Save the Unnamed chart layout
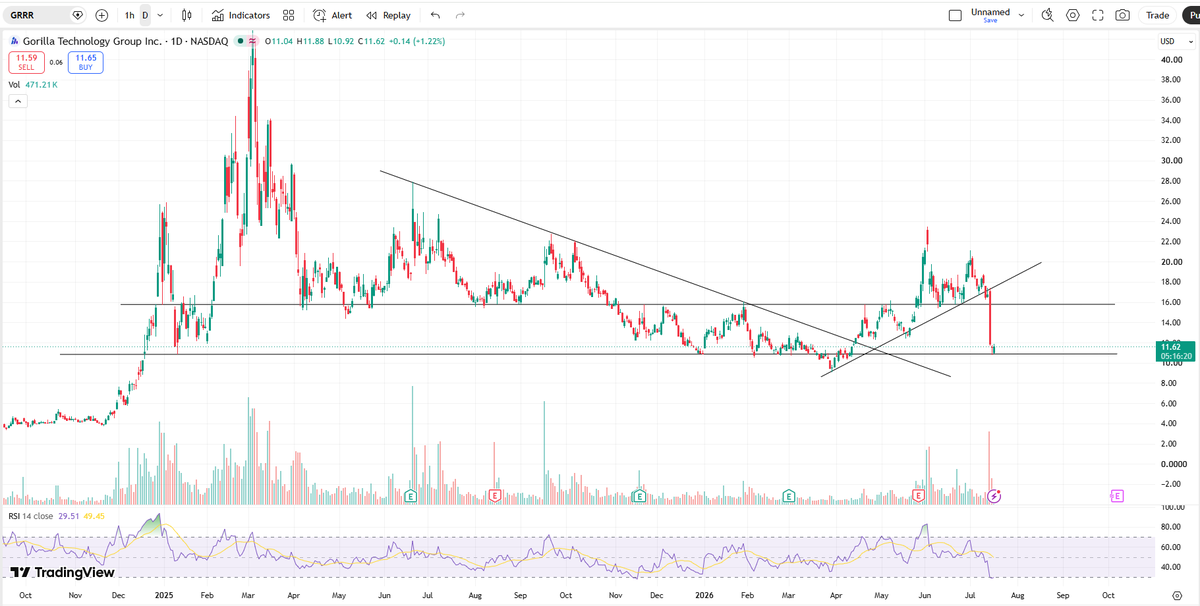 pos(990,20)
